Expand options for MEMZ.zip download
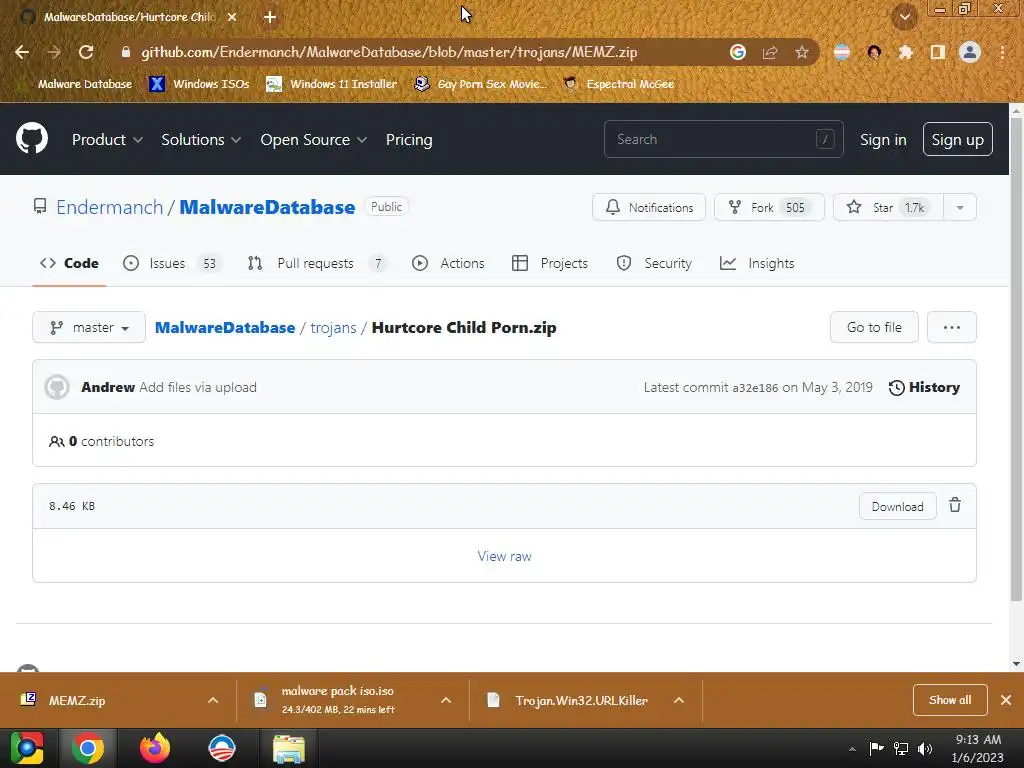 (213, 700)
